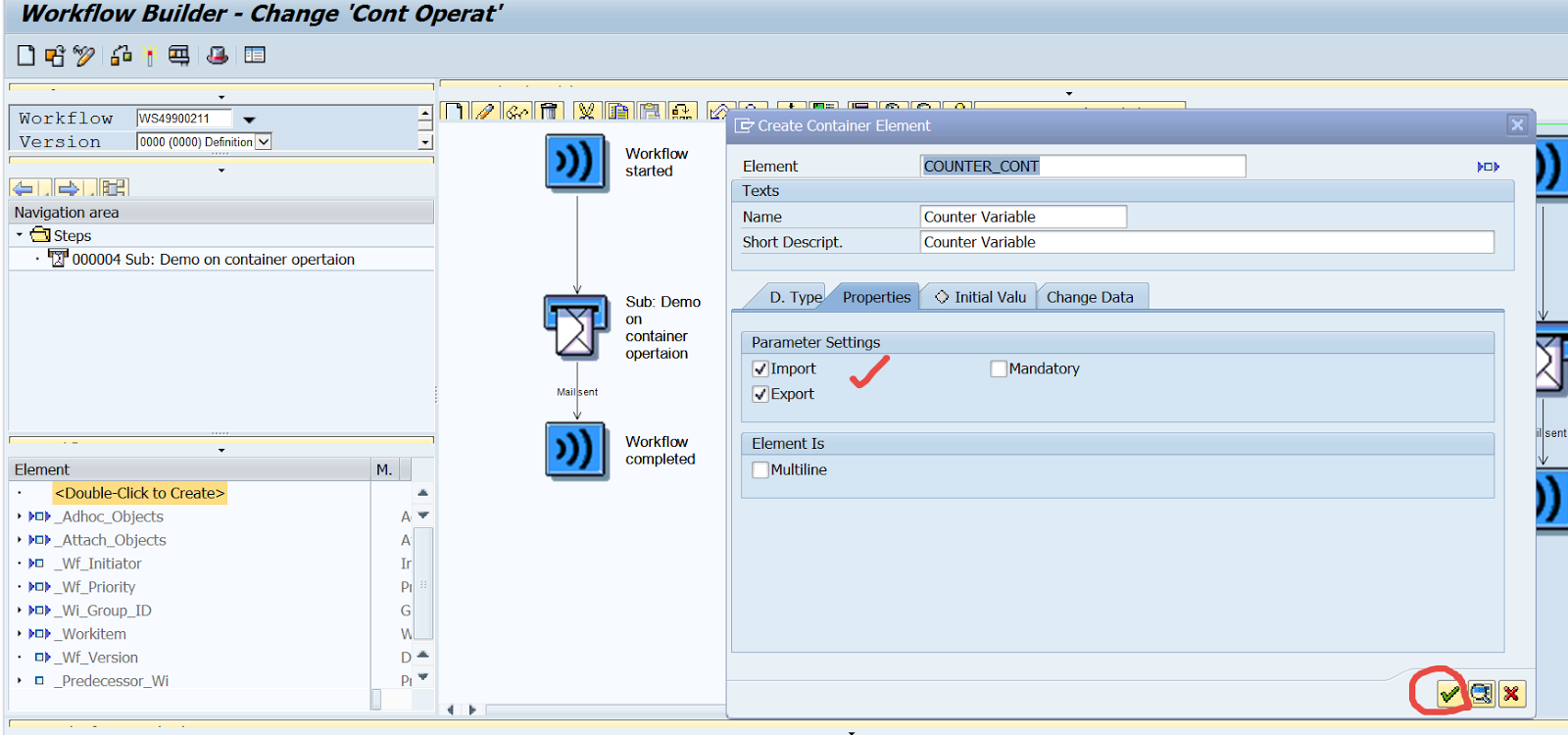Click the Mail sent connector label

tap(577, 392)
